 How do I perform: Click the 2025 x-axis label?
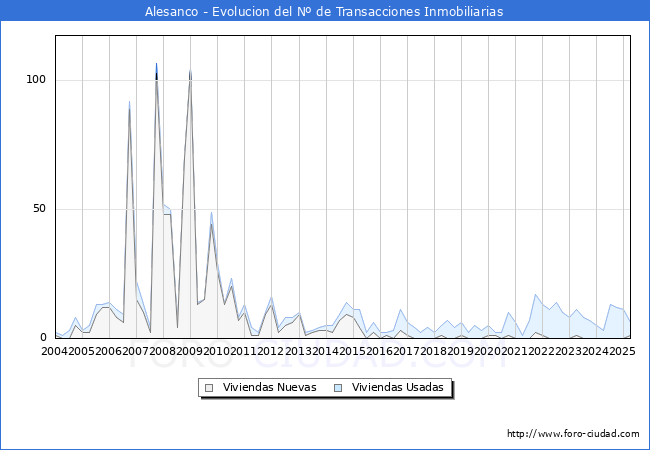tap(623, 351)
